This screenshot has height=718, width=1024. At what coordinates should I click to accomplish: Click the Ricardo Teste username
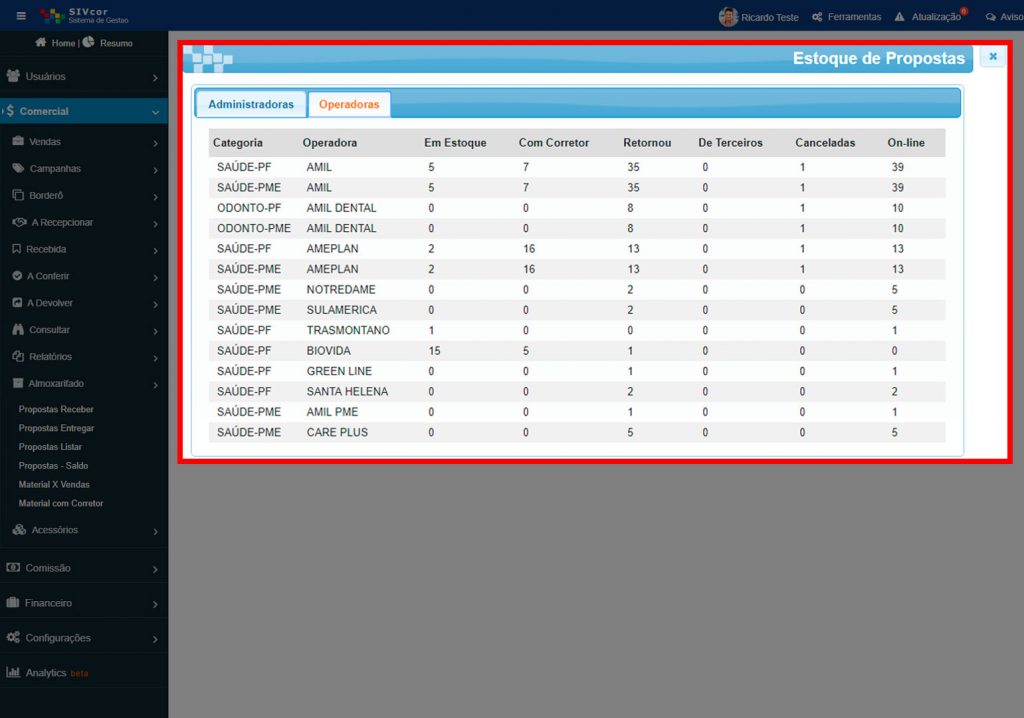pos(770,18)
